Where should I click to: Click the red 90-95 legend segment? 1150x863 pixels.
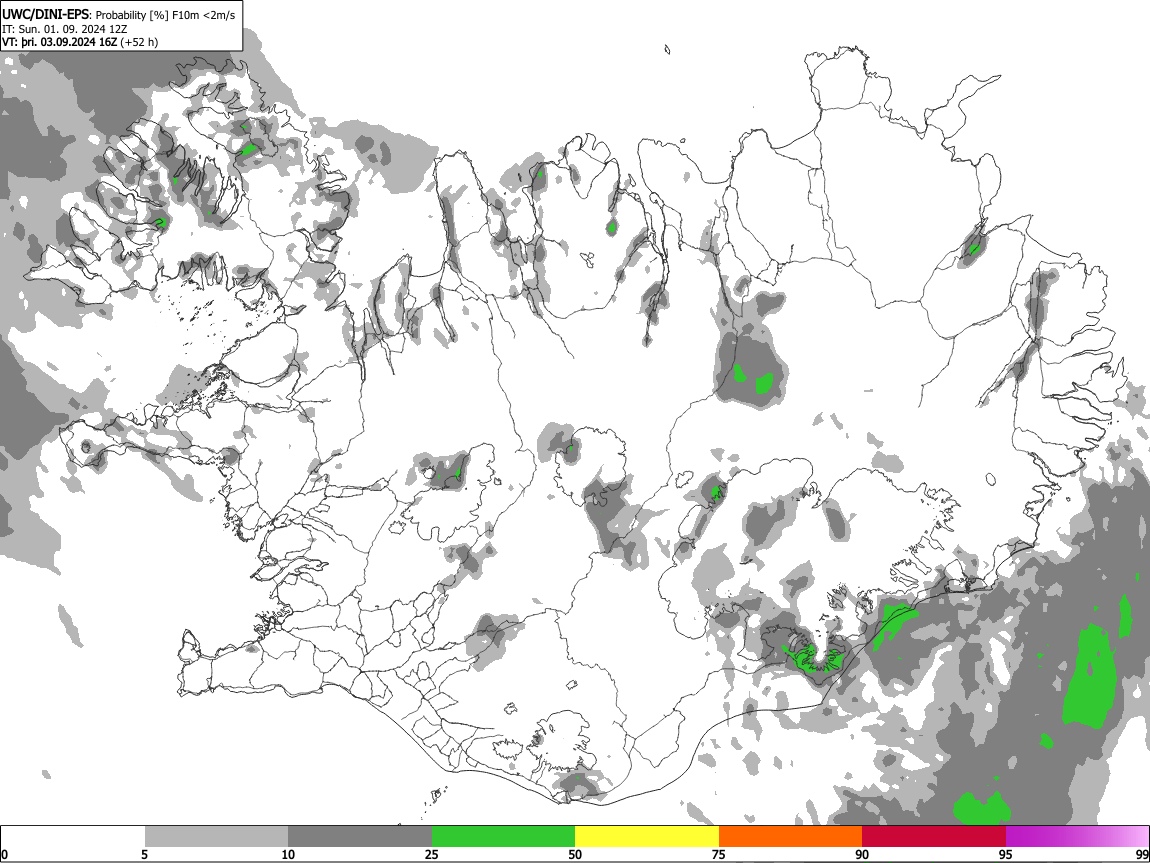click(x=934, y=837)
